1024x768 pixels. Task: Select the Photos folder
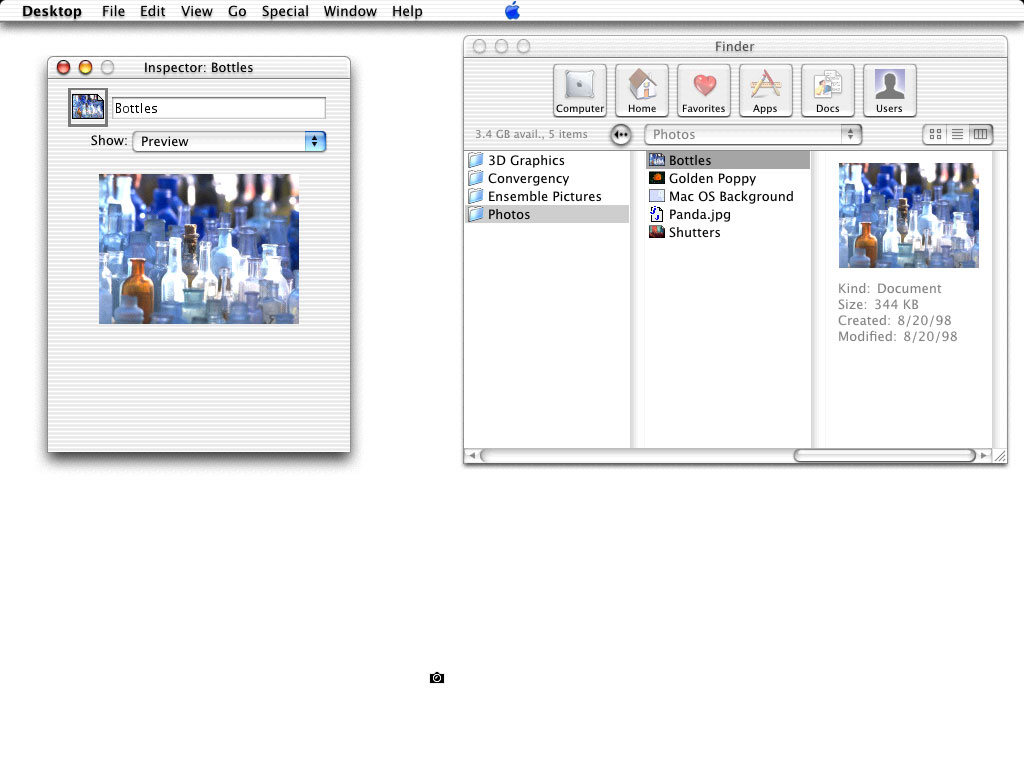[x=547, y=214]
